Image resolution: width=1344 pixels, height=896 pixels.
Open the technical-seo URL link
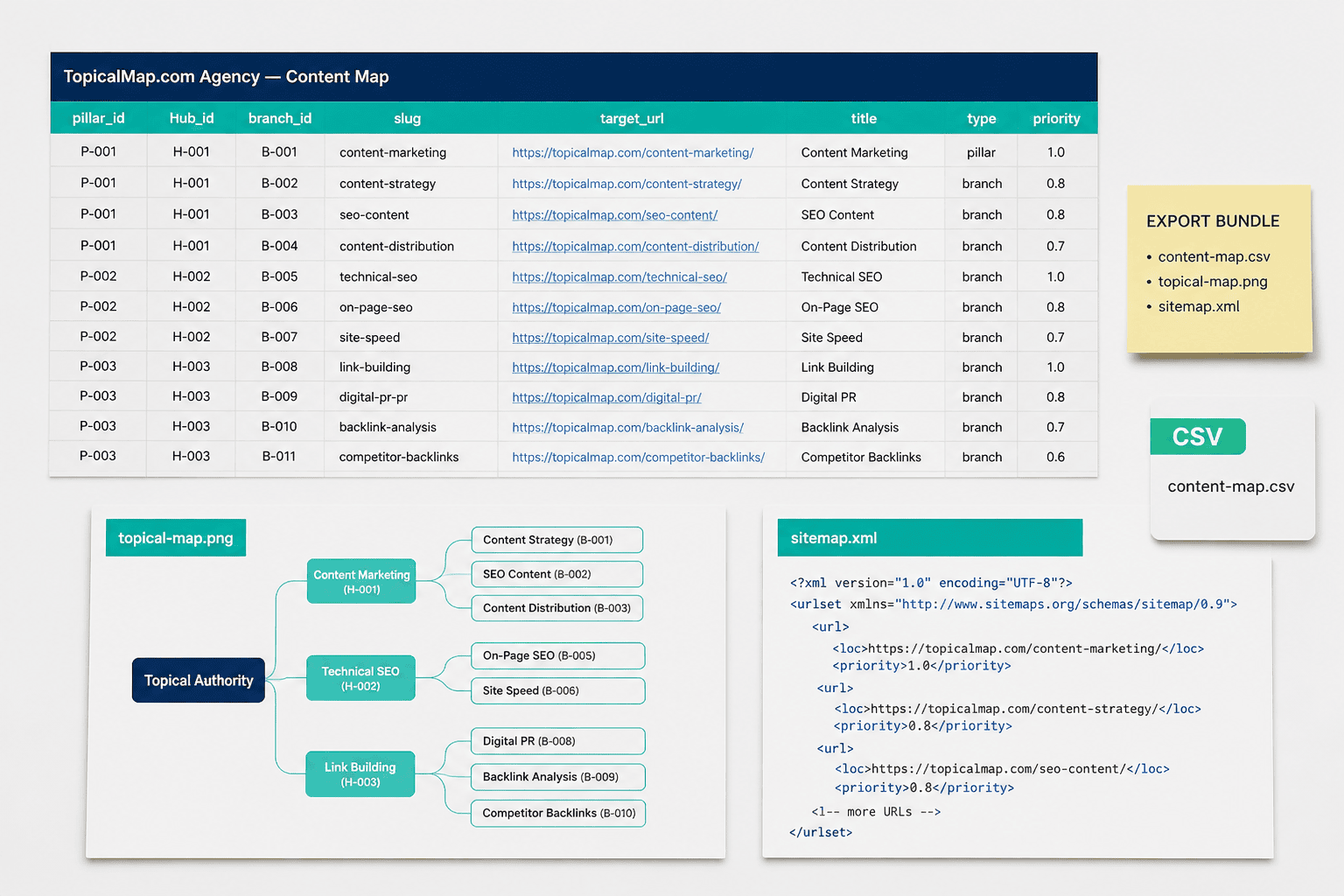tap(619, 276)
